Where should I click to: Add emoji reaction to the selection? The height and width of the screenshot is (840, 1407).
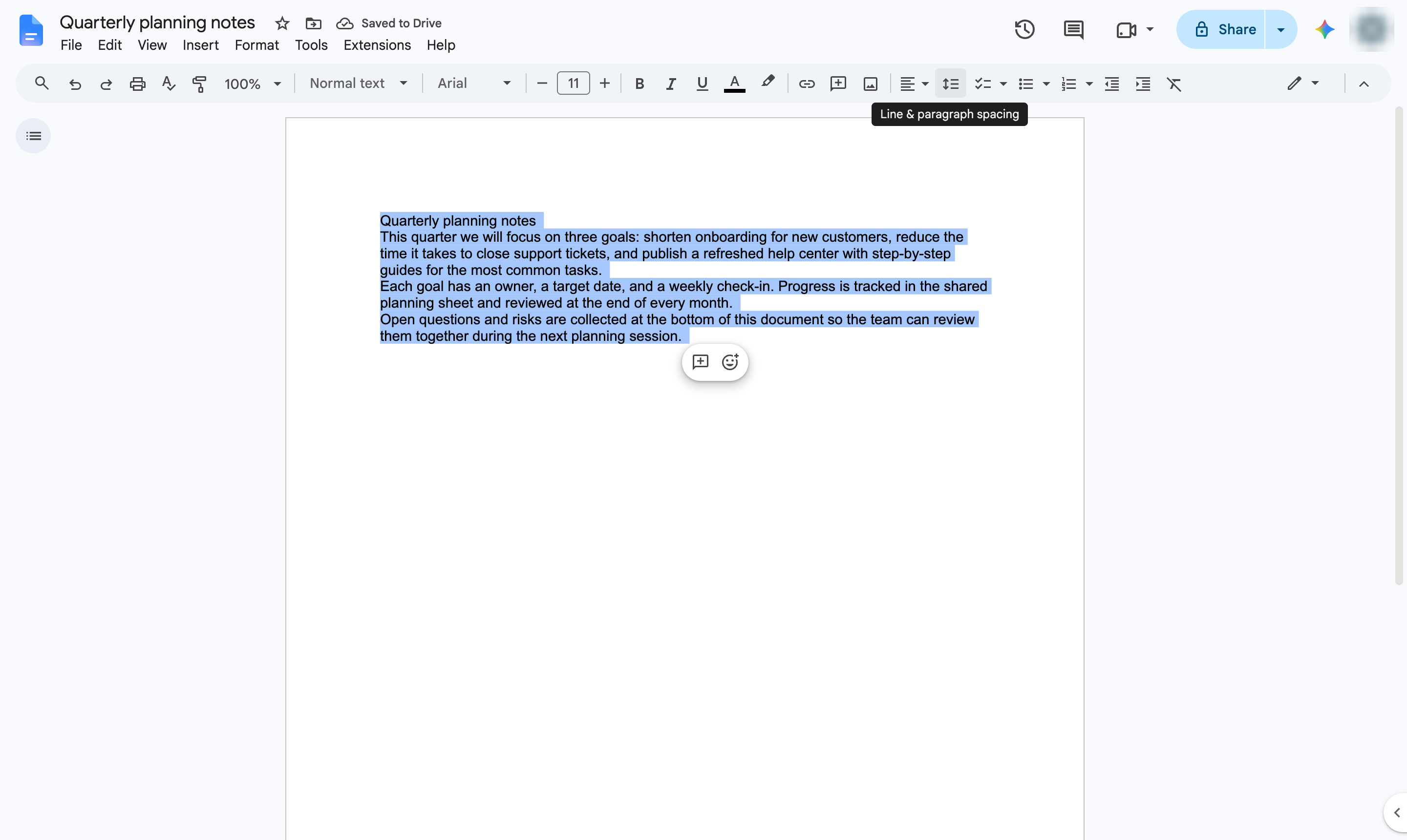tap(730, 362)
